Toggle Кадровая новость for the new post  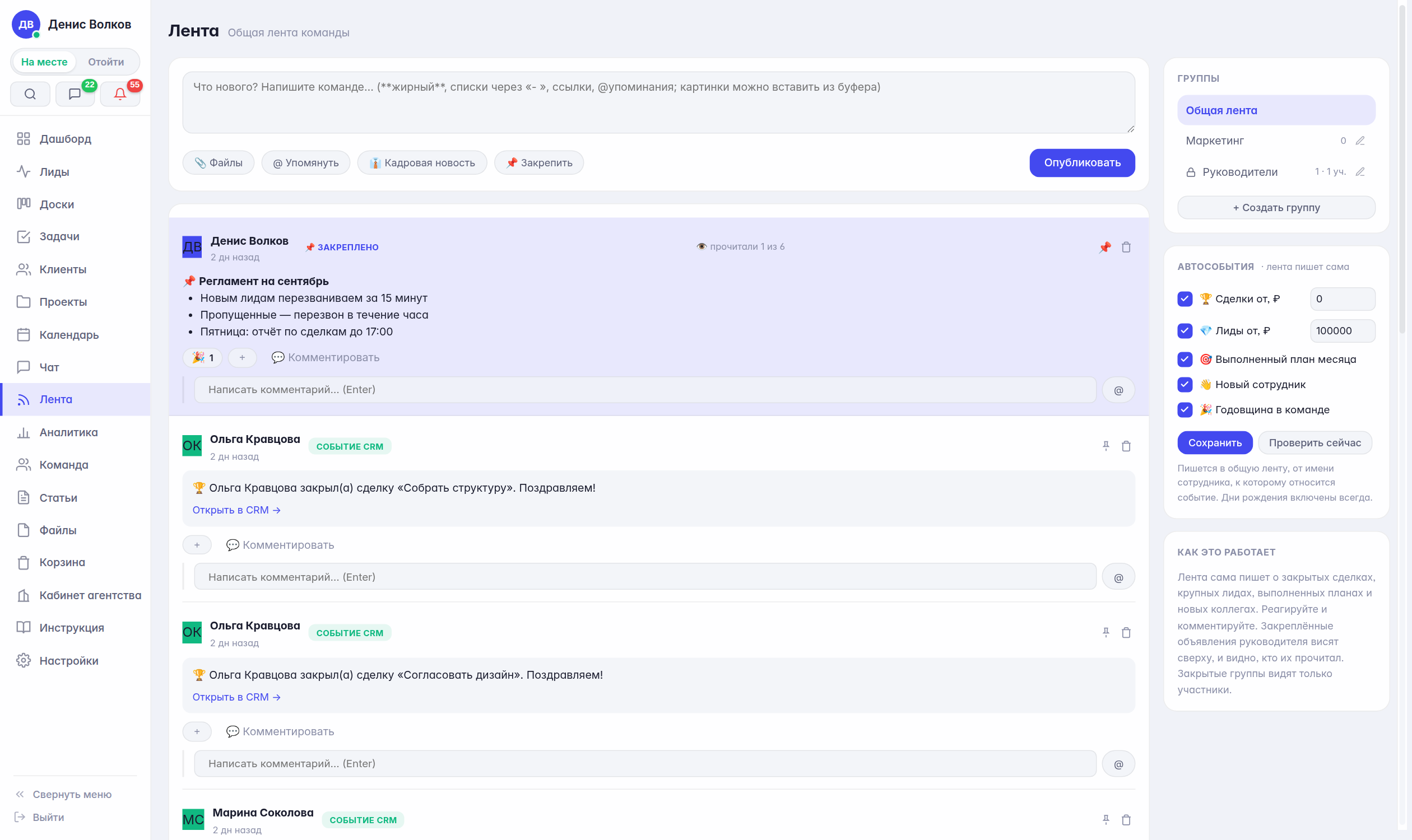[422, 163]
